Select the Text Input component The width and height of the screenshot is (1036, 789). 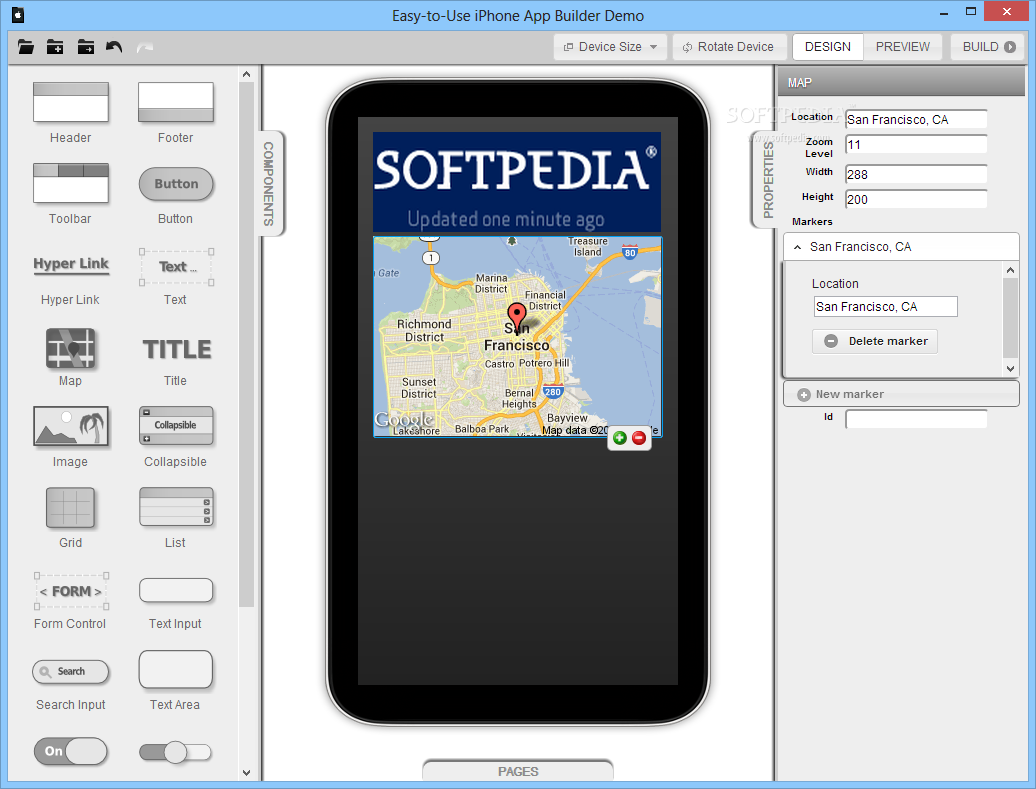tap(176, 603)
